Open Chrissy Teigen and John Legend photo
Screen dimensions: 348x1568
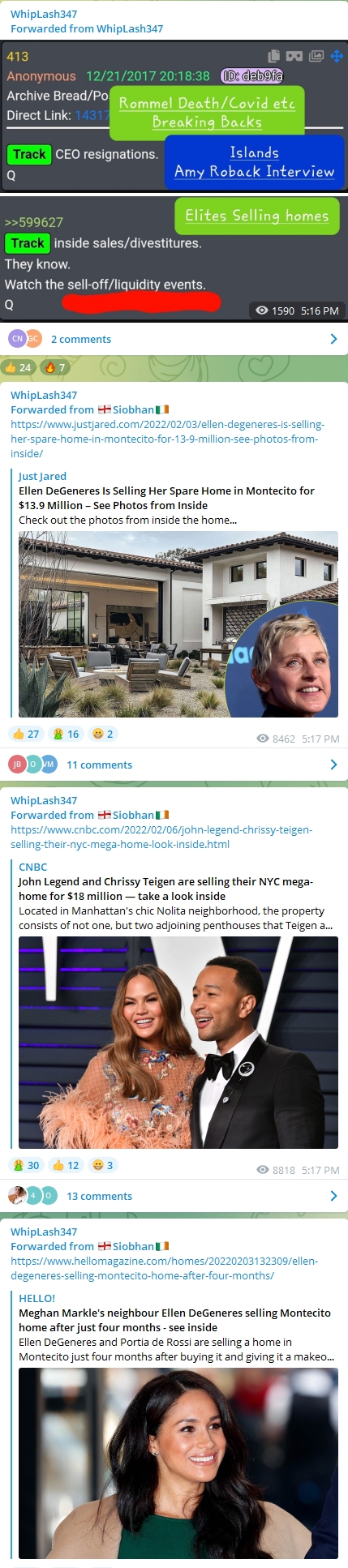click(x=178, y=1043)
